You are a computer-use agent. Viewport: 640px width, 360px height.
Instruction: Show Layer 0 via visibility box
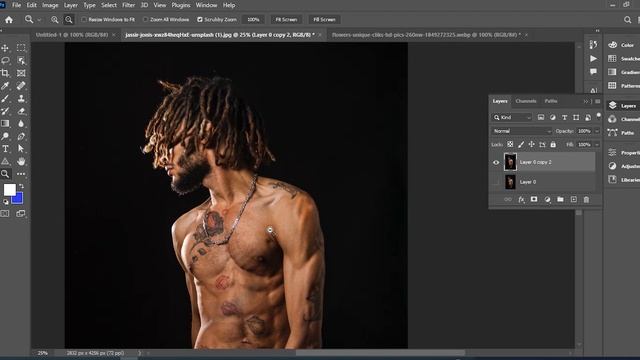pyautogui.click(x=496, y=182)
